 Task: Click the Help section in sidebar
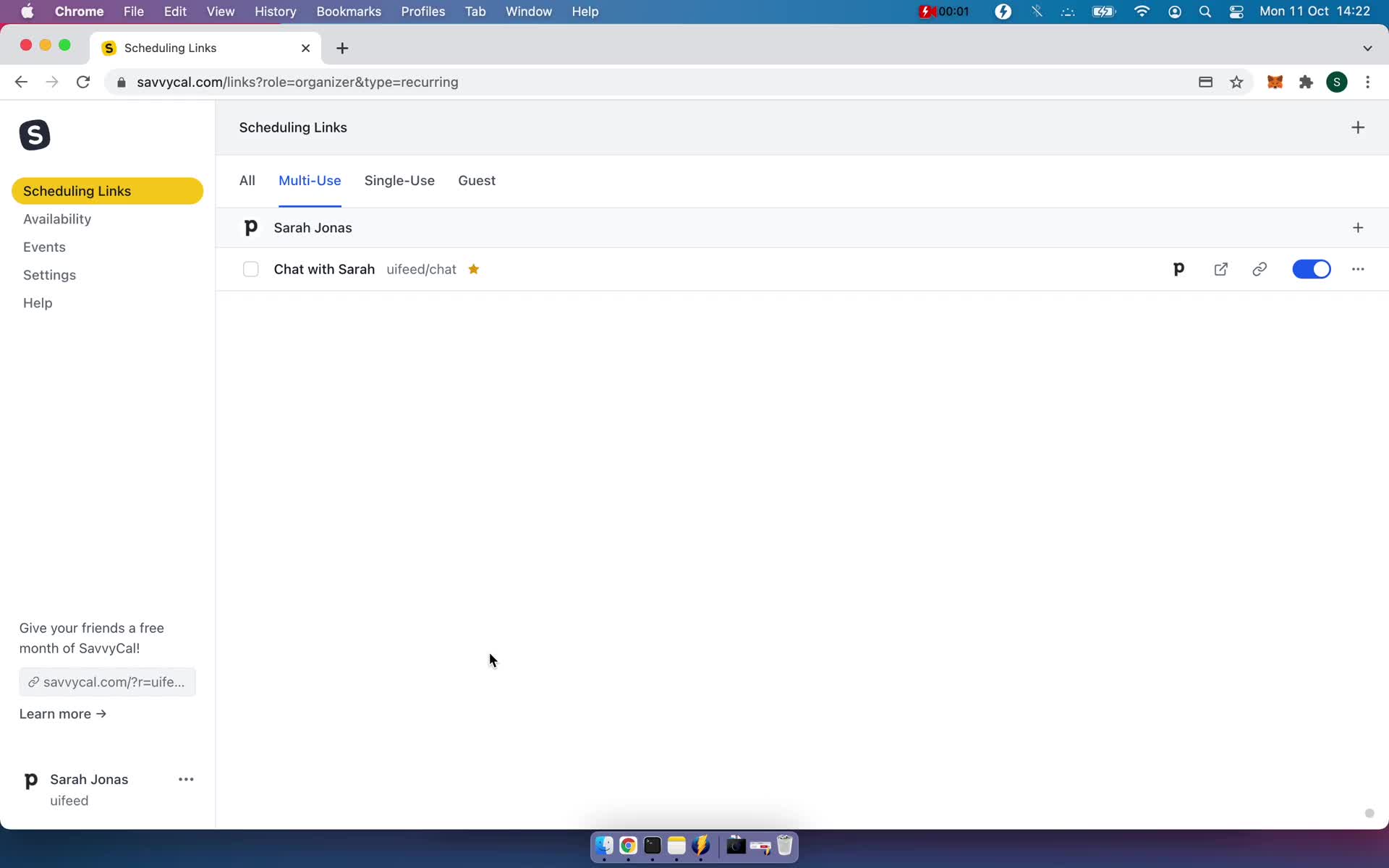(x=38, y=302)
